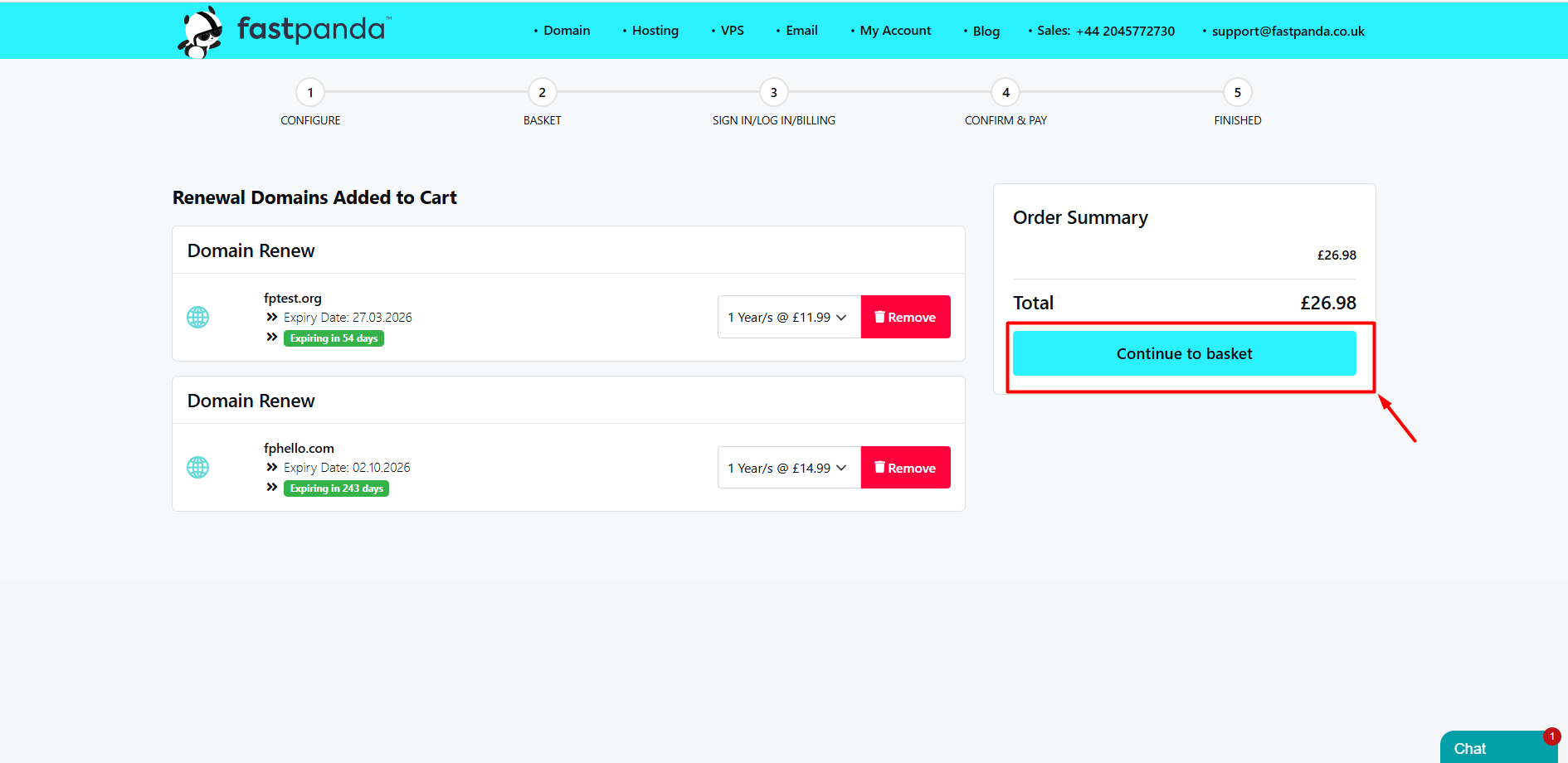Go to step 2 Basket circle
1568x763 pixels.
click(x=542, y=92)
